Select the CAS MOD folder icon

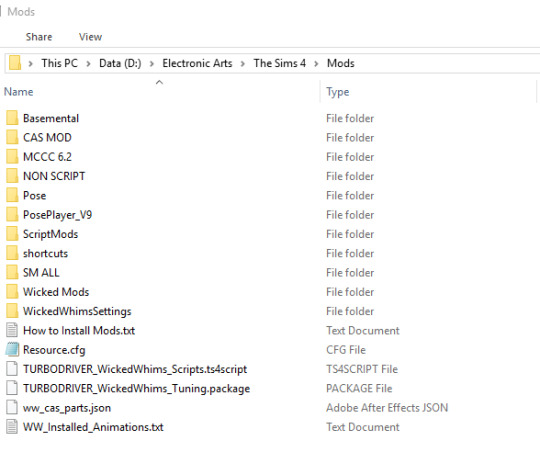[12, 137]
